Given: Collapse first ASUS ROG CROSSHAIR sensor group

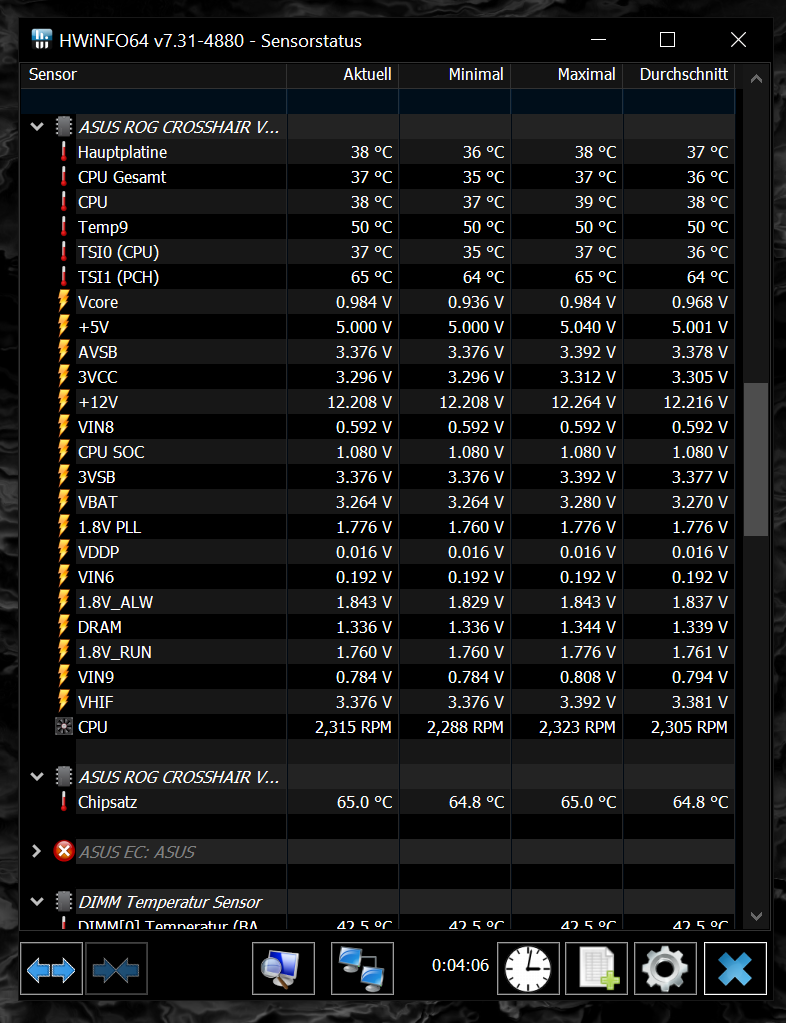Looking at the screenshot, I should click(x=37, y=127).
